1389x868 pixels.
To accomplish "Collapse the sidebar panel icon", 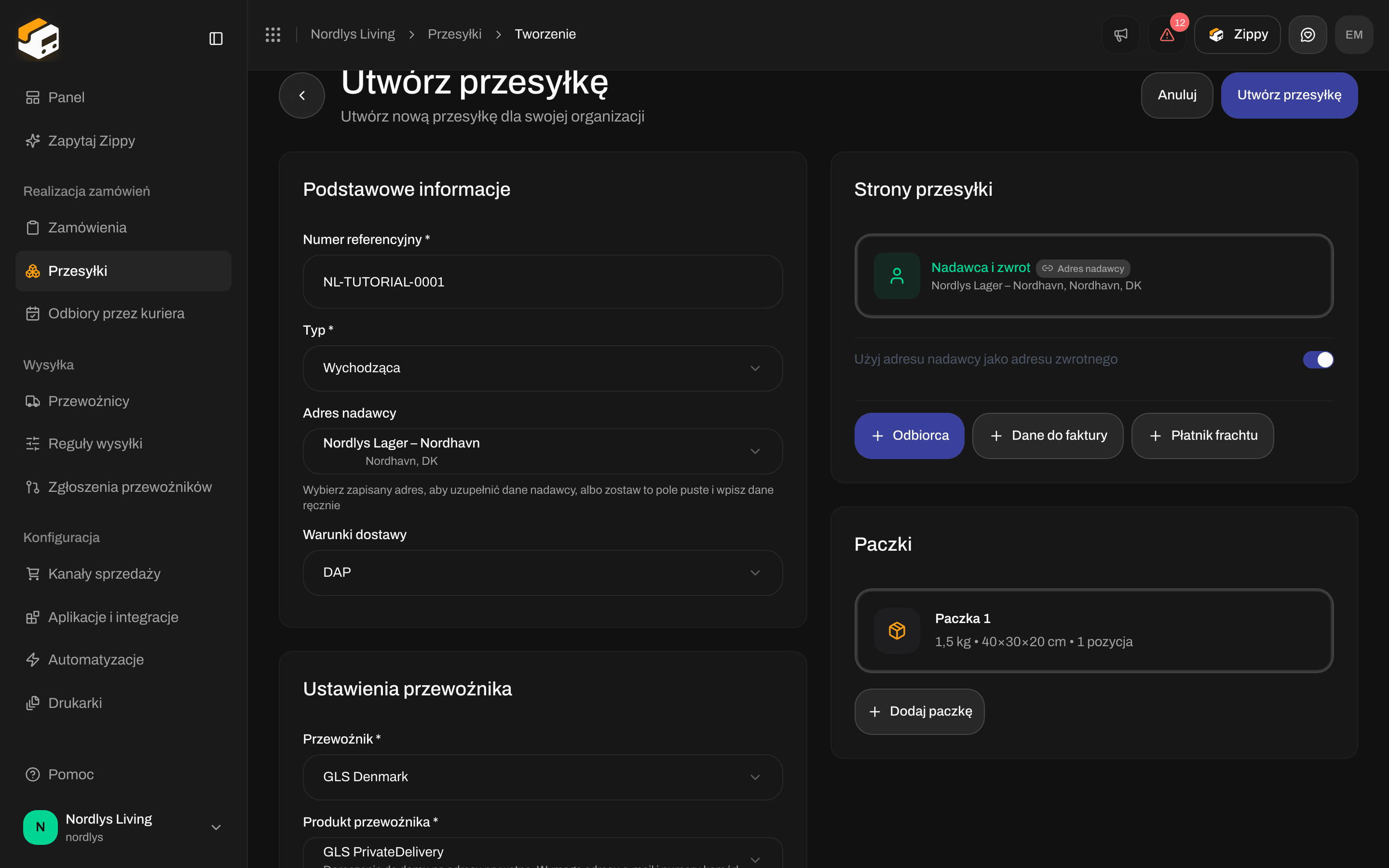I will click(216, 39).
